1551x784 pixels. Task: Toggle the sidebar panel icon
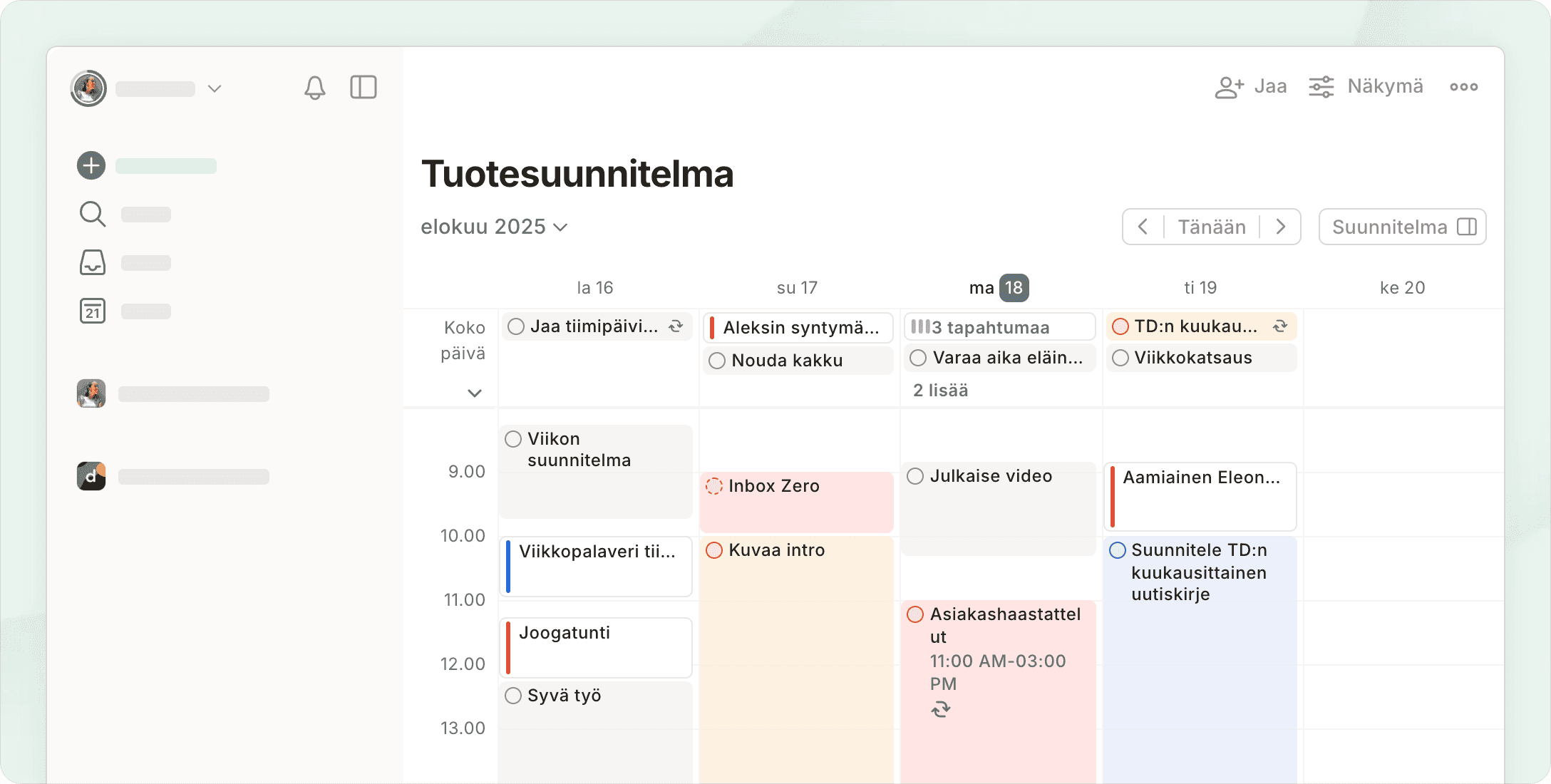pyautogui.click(x=364, y=88)
